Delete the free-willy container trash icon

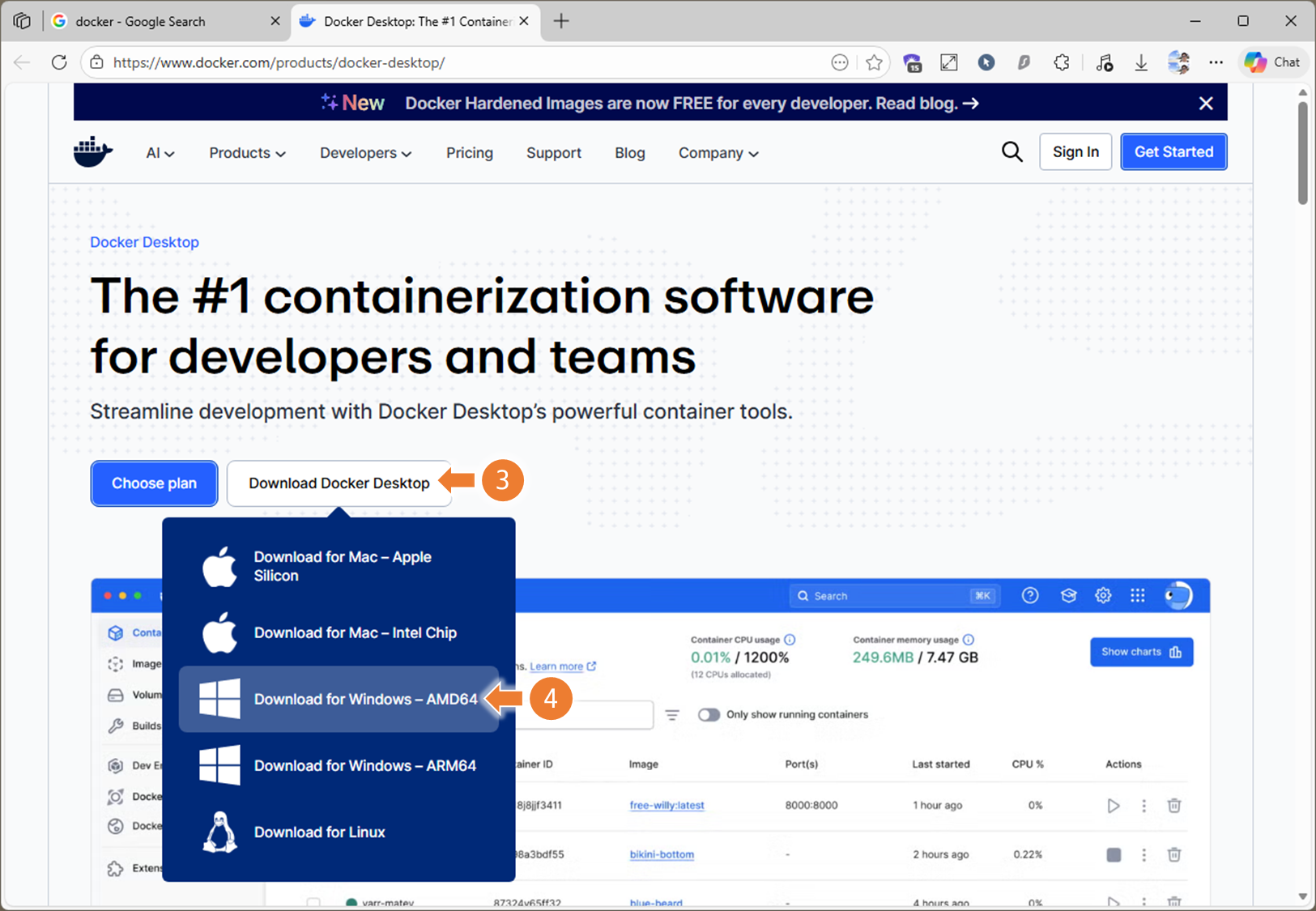coord(1174,806)
